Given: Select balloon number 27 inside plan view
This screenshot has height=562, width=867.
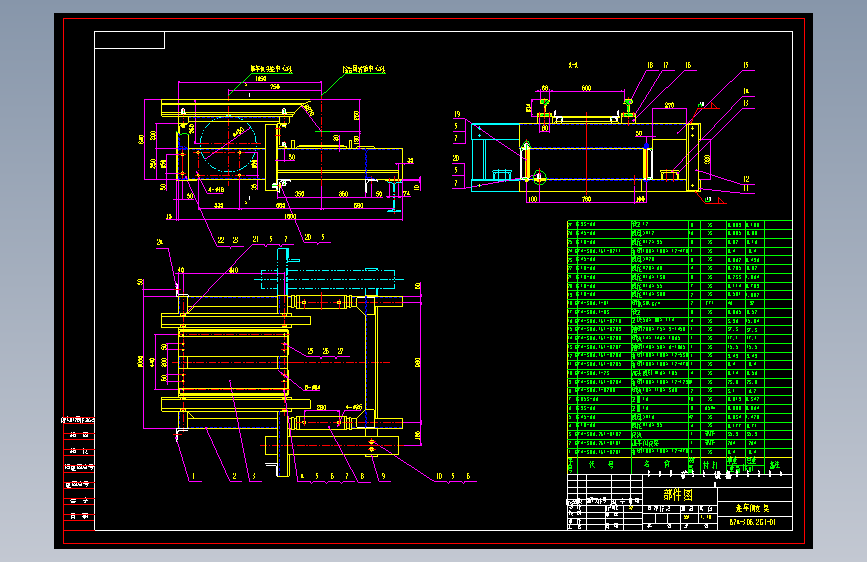Looking at the screenshot, I should [x=340, y=351].
